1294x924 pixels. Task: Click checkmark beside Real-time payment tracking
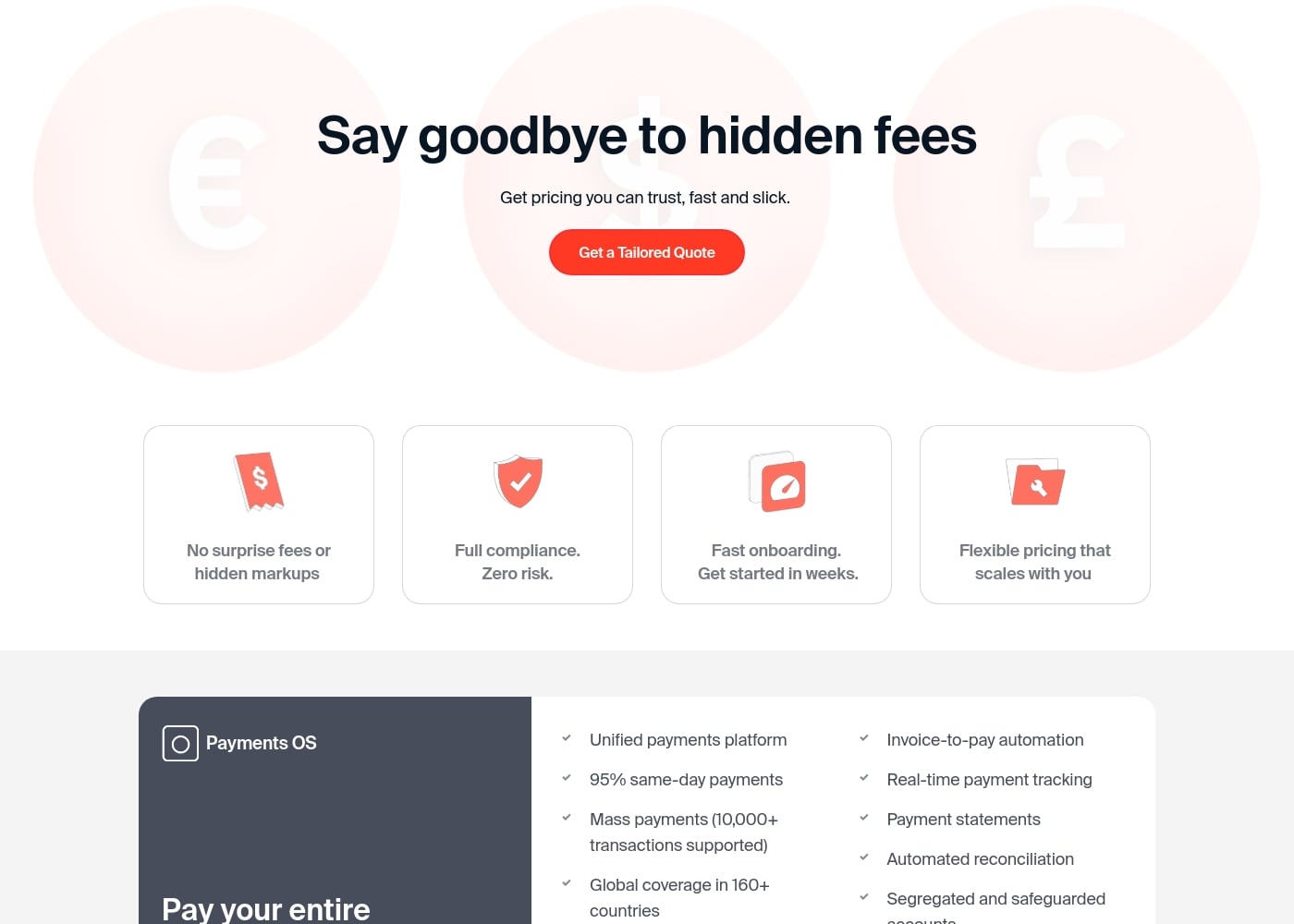coord(864,778)
